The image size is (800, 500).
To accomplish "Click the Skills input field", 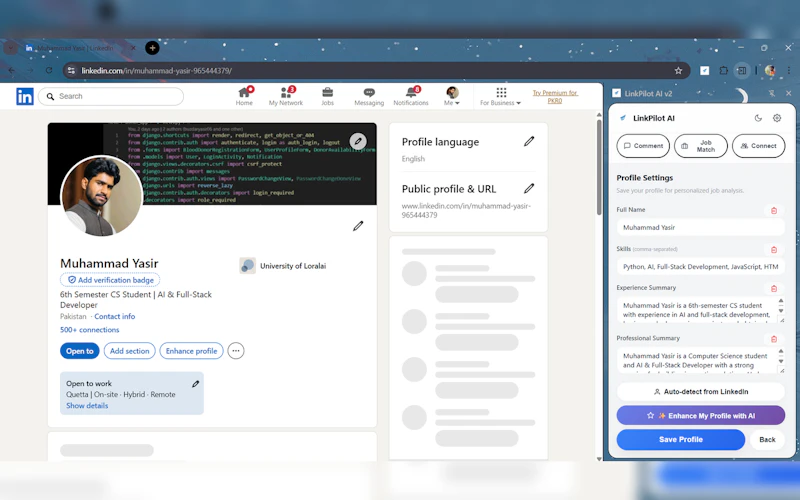I will [x=701, y=266].
